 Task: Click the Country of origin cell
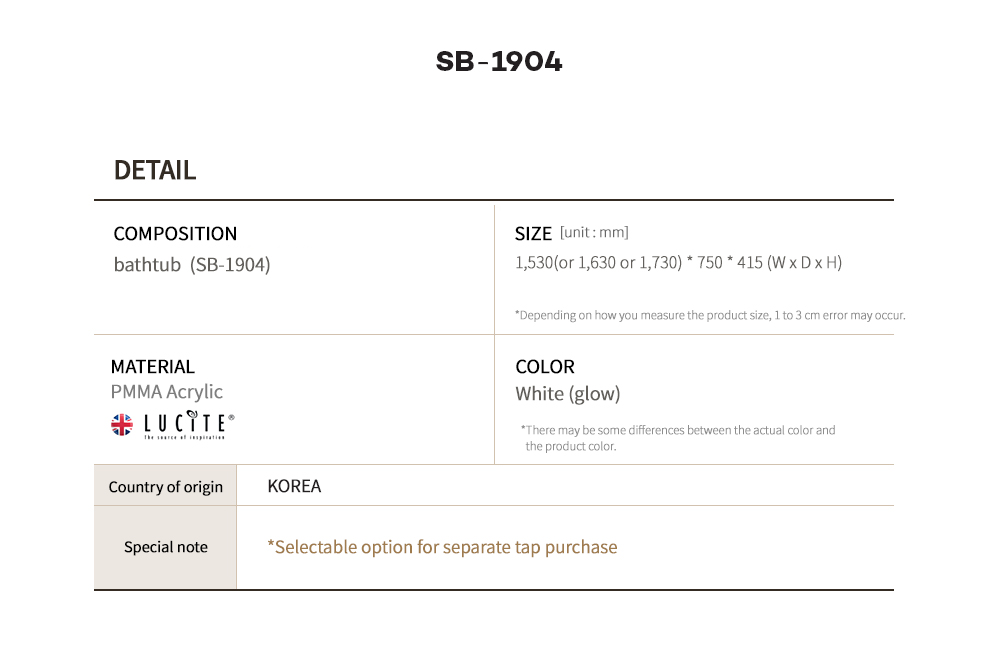[166, 487]
